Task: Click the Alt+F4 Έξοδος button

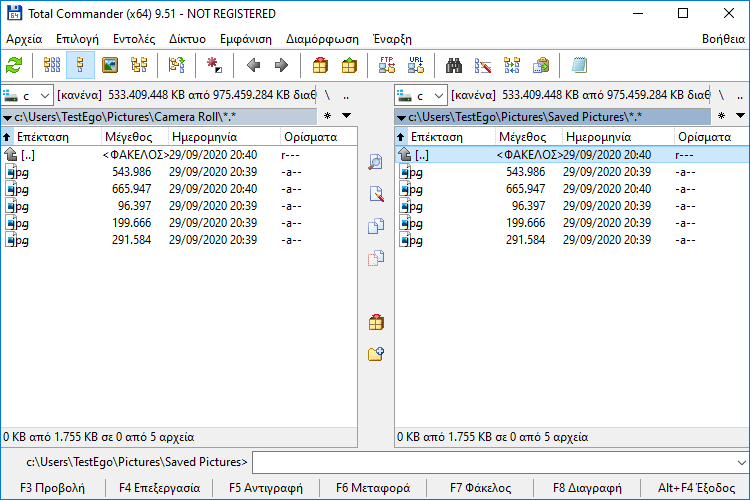Action: [696, 488]
